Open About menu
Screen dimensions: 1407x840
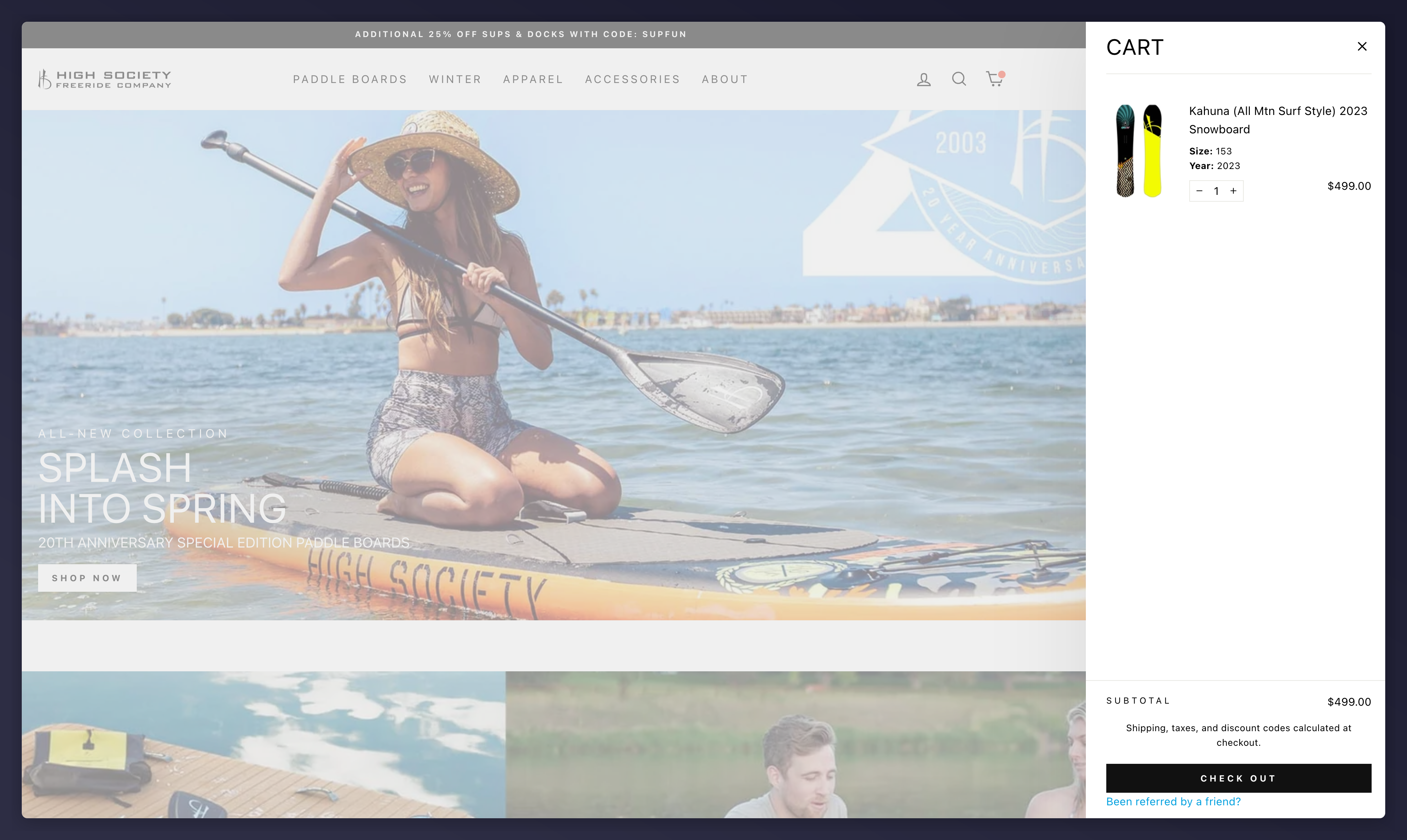point(725,79)
